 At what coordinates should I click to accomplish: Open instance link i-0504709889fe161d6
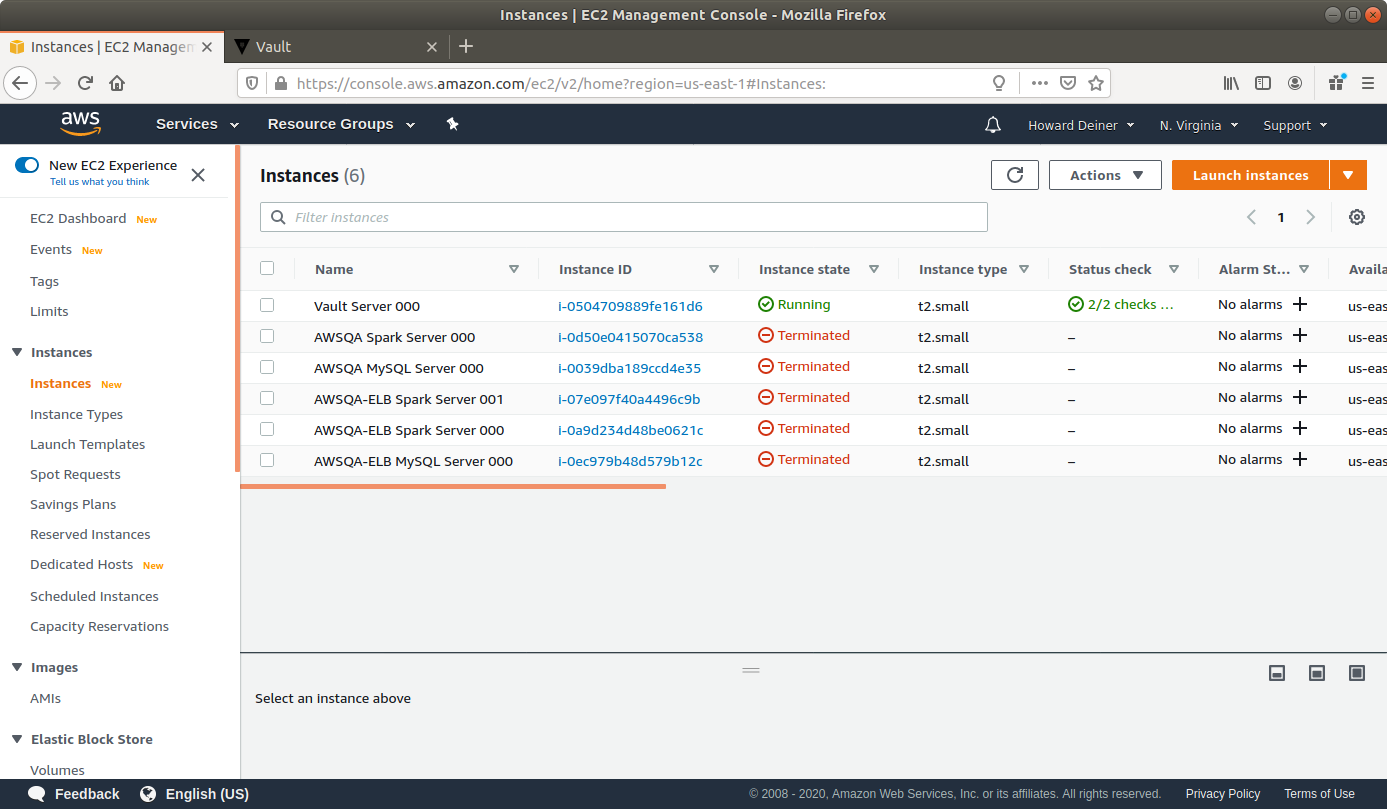click(630, 306)
